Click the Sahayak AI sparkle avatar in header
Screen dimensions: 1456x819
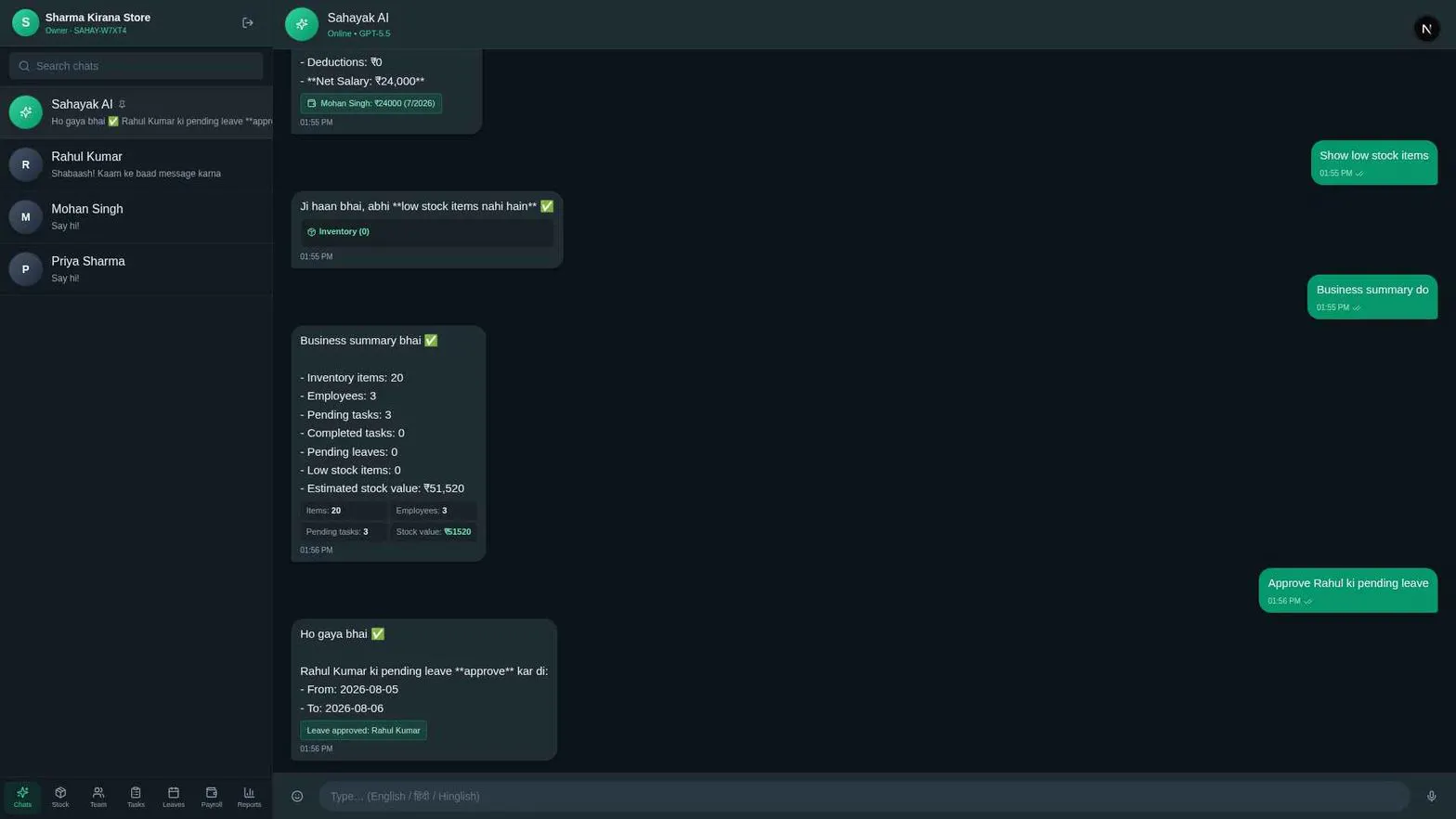pos(302,24)
